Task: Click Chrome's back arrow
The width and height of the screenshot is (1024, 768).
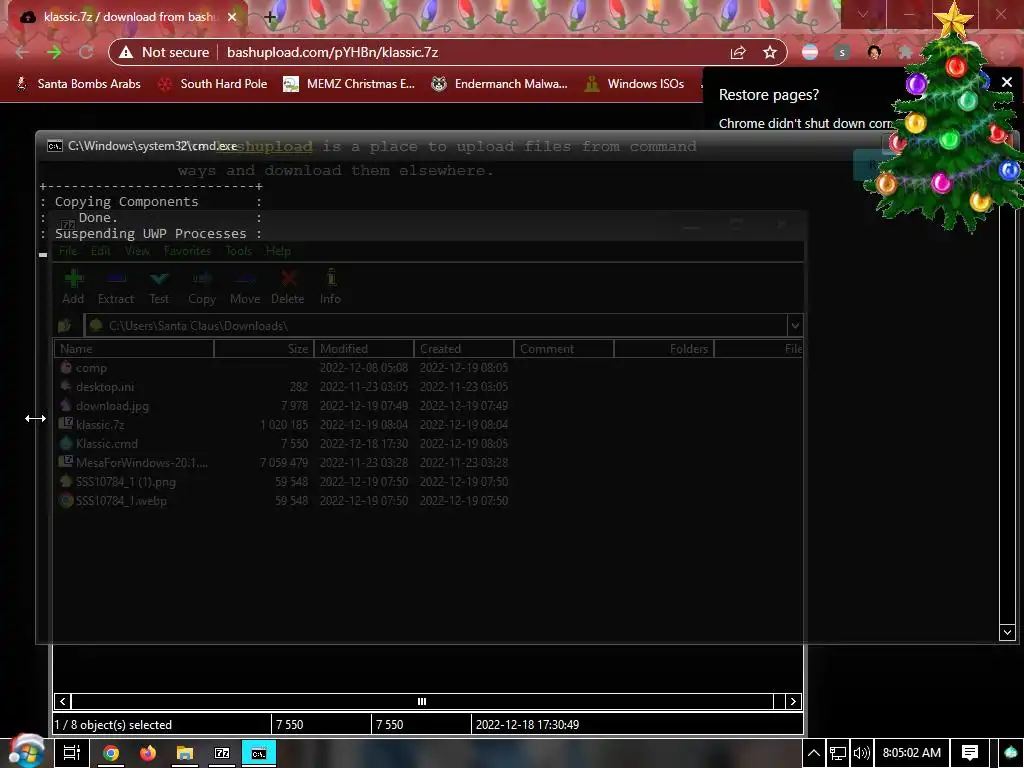Action: coord(22,52)
